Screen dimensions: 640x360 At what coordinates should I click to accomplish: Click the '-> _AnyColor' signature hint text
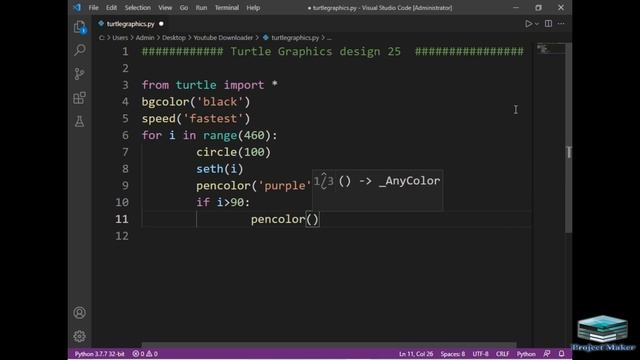400,181
